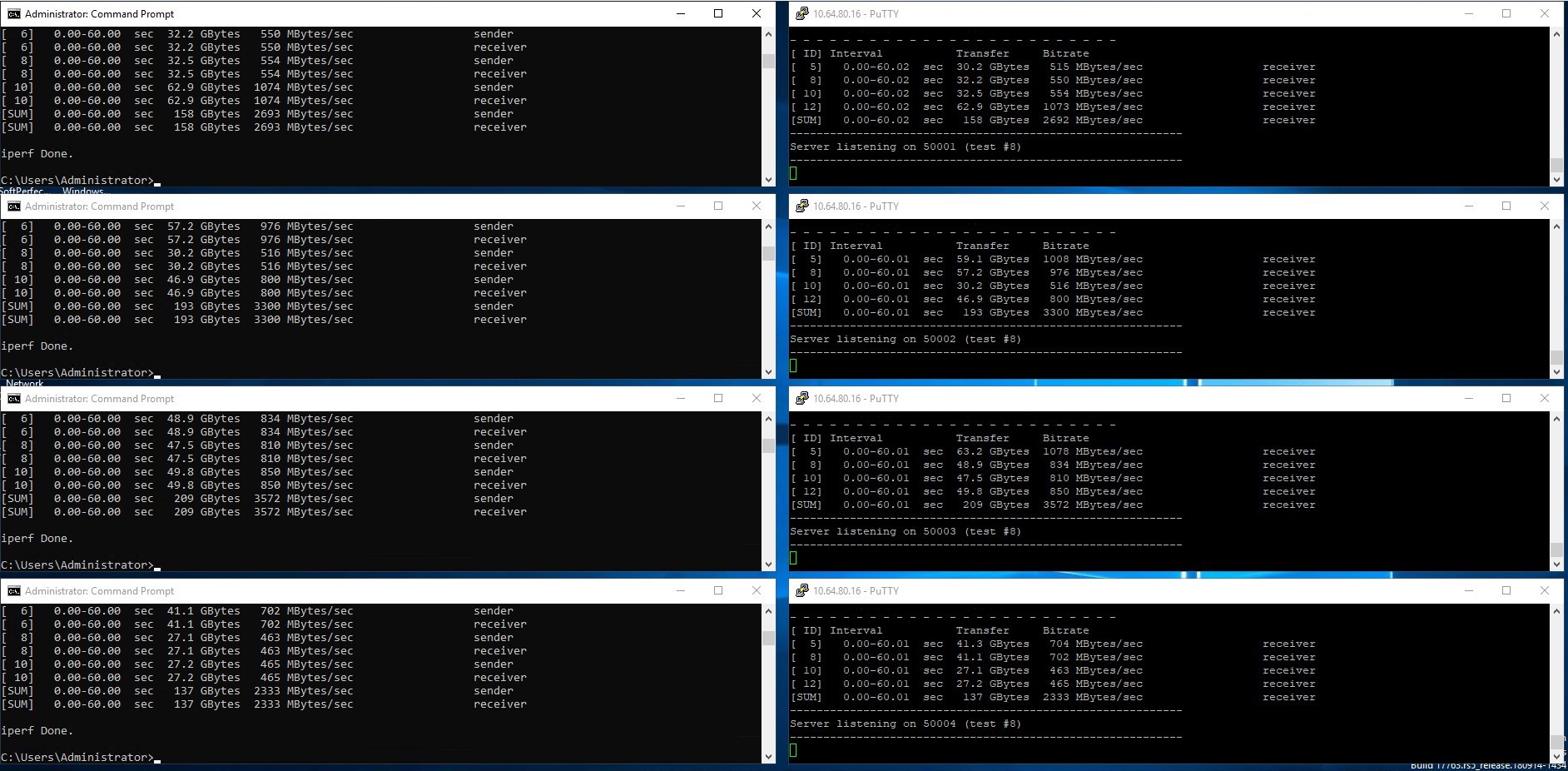Screen dimensions: 1568x771
Task: Close the PuTTY window listening on 50004
Action: (1545, 591)
